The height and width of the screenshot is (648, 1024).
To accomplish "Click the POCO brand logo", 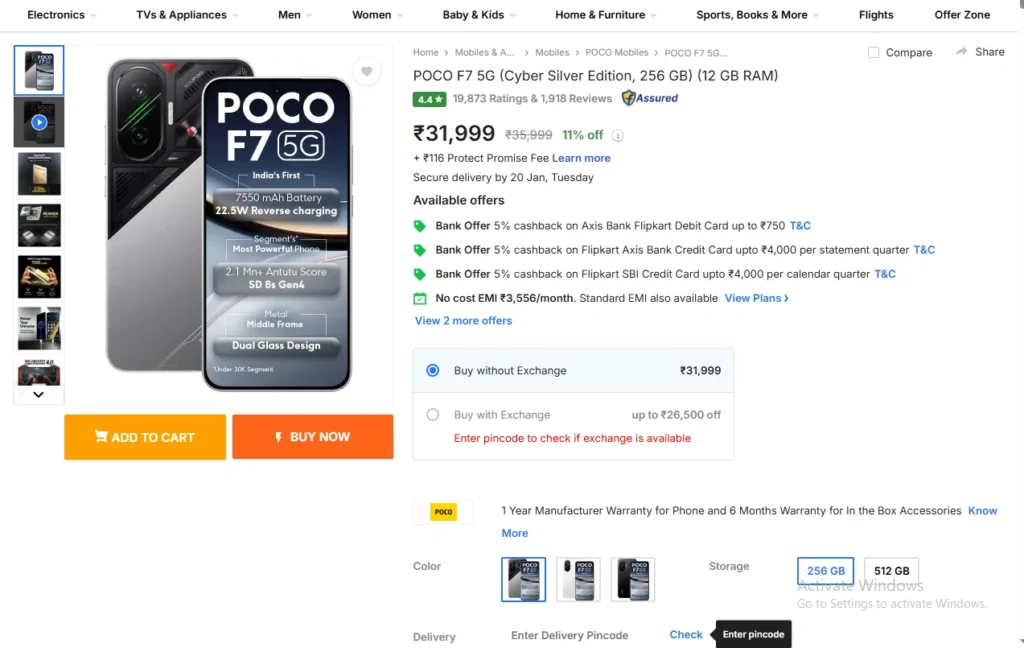I will 443,512.
